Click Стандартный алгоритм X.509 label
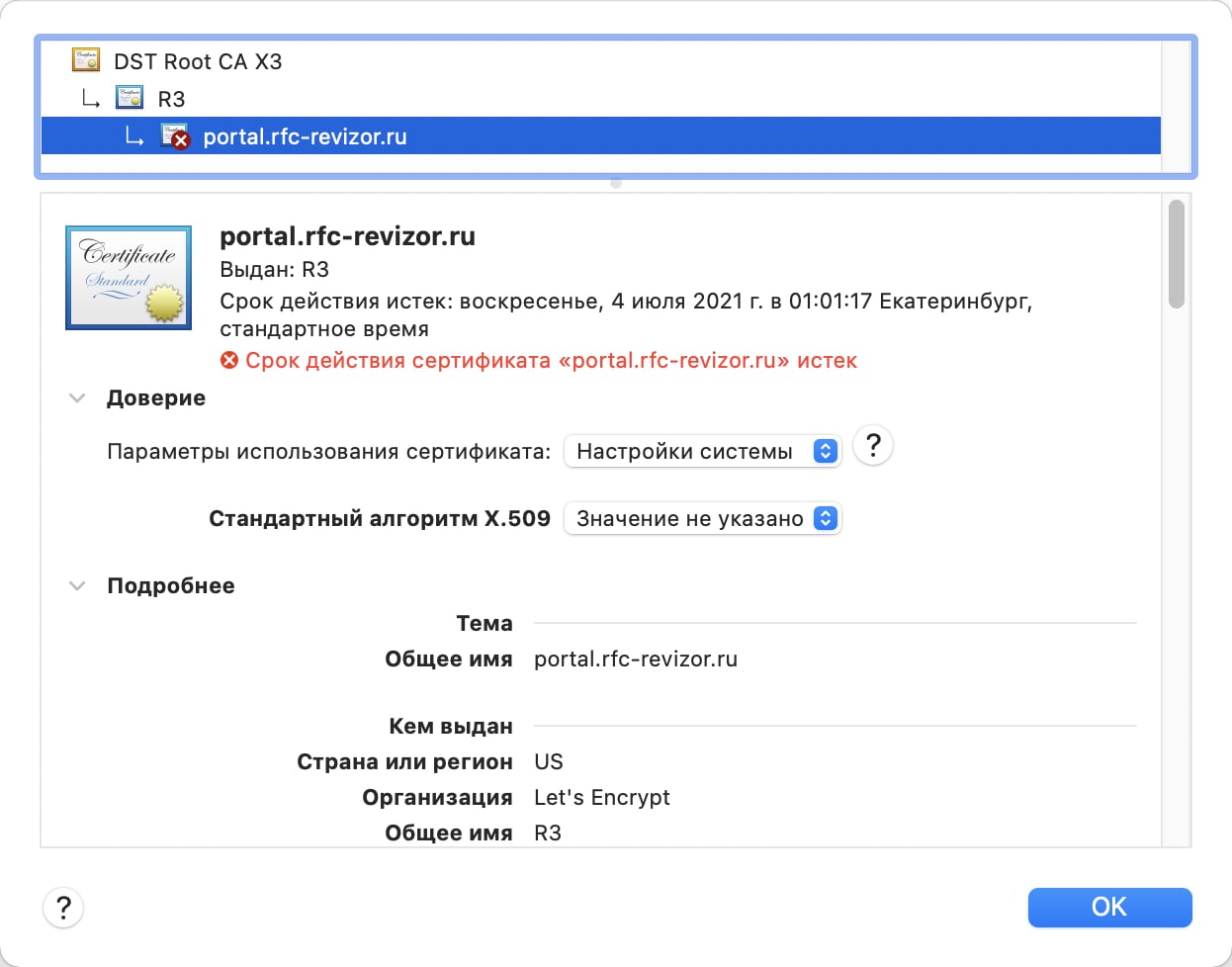Image resolution: width=1232 pixels, height=967 pixels. (x=380, y=518)
